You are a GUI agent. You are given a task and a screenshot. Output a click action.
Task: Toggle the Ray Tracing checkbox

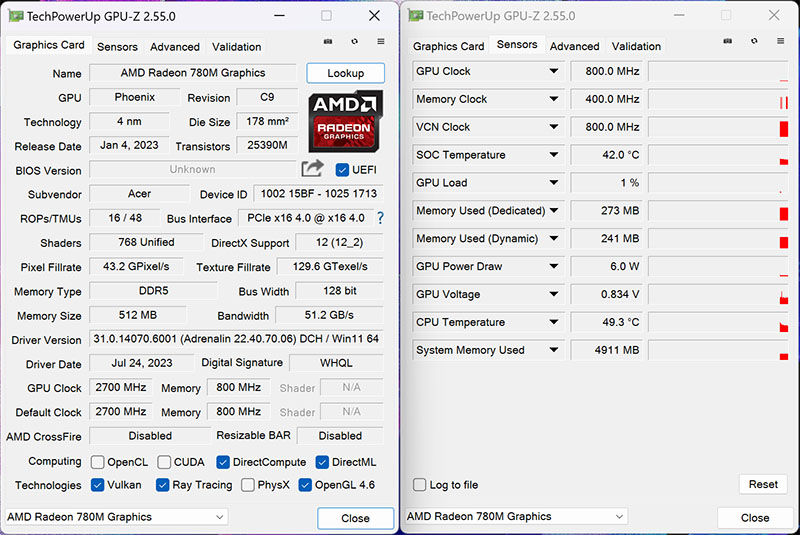(x=162, y=485)
